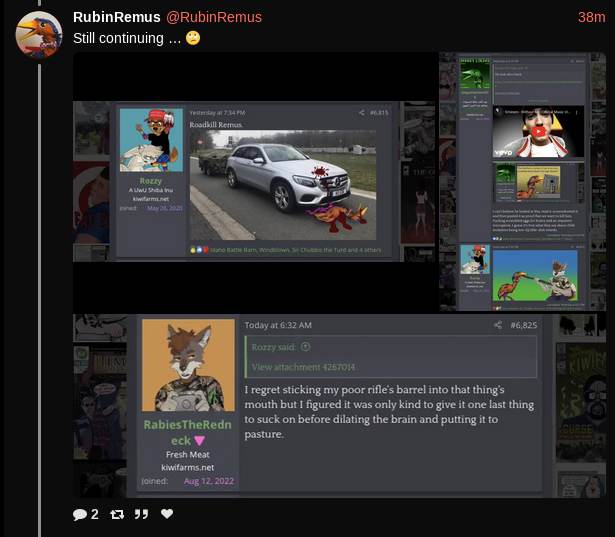The image size is (615, 537).
Task: Click the 'Still continuing ...' post text
Action: [137, 38]
